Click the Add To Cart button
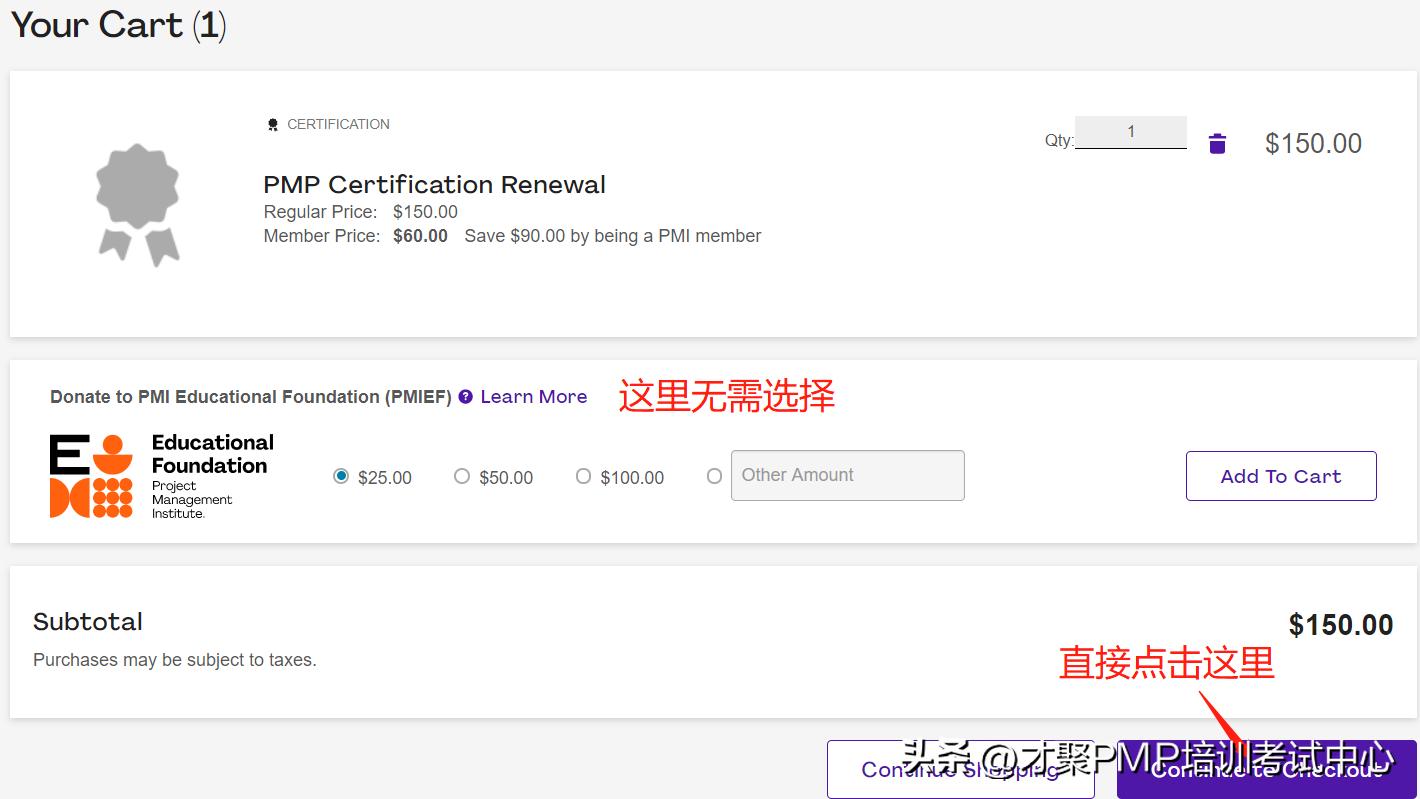Image resolution: width=1420 pixels, height=799 pixels. pyautogui.click(x=1281, y=476)
